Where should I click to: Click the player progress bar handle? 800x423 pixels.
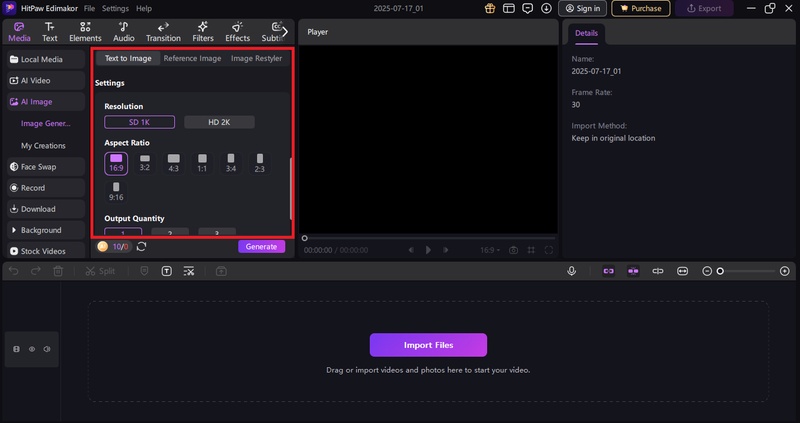tap(305, 238)
